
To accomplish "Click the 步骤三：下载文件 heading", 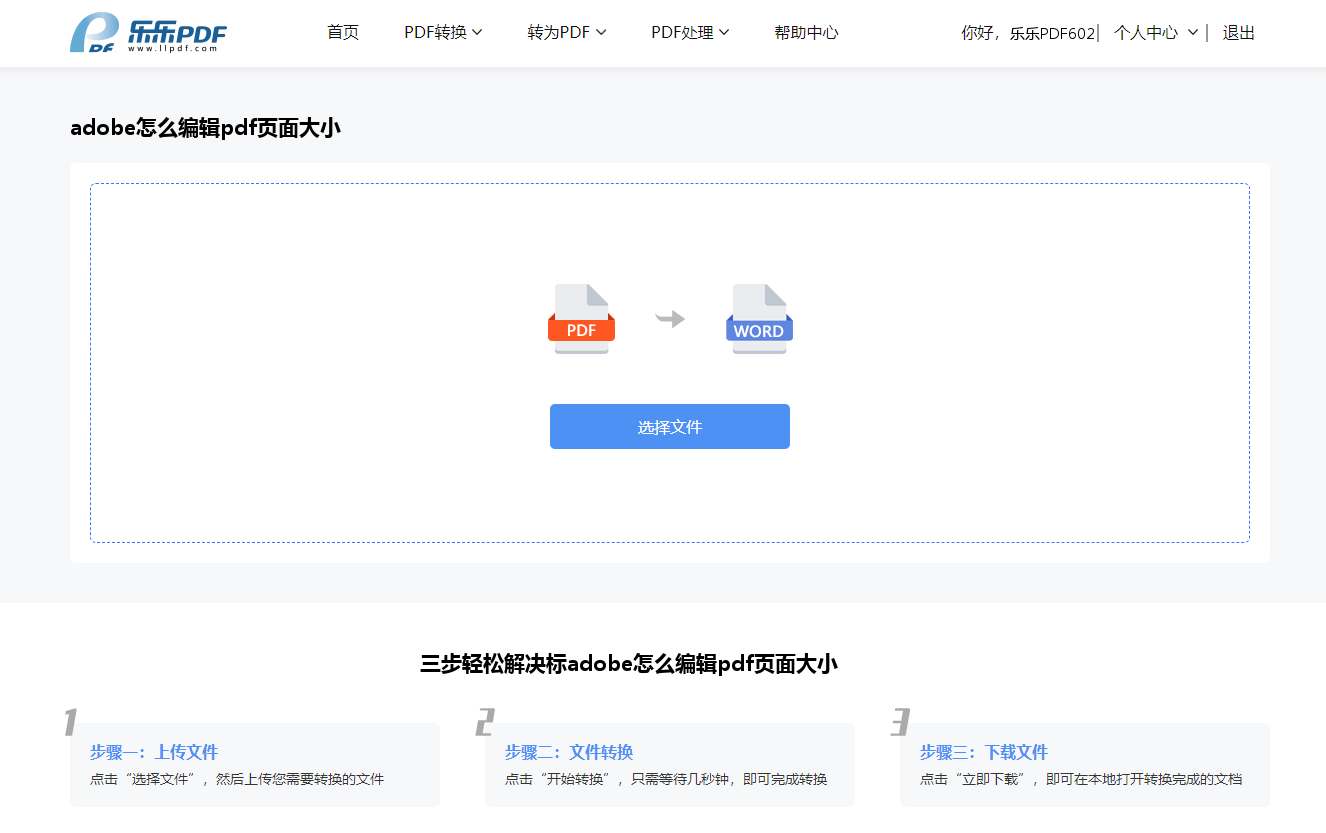I will click(x=984, y=752).
